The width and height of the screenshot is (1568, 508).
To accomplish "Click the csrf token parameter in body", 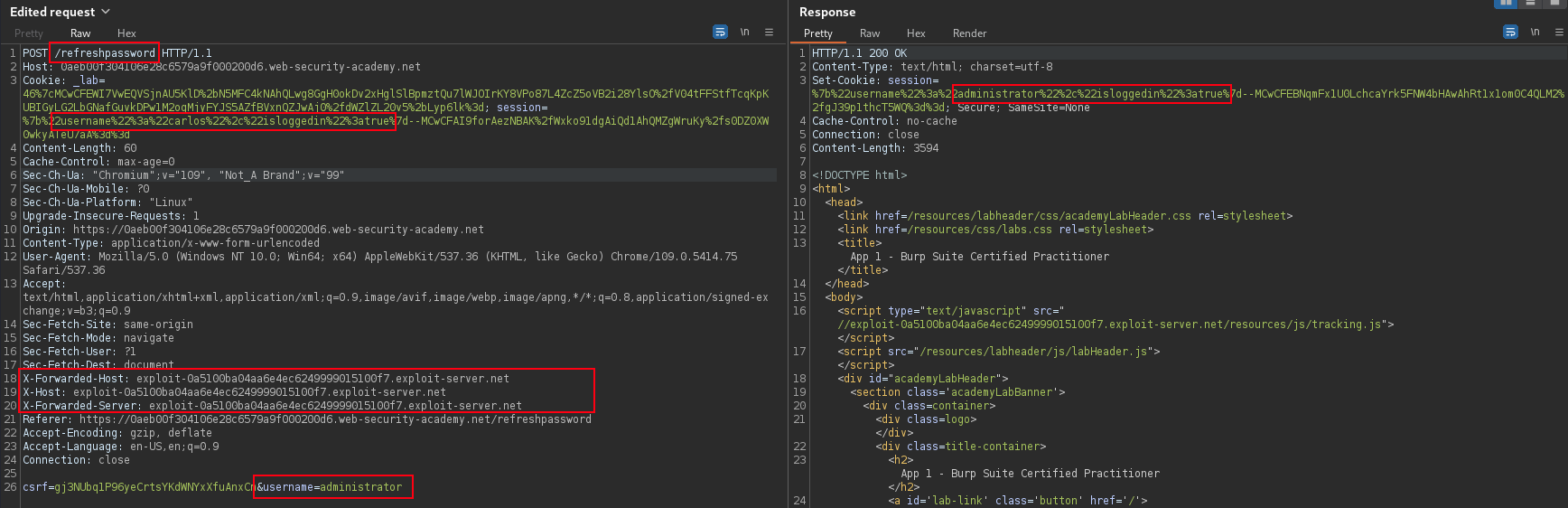I will (x=139, y=487).
